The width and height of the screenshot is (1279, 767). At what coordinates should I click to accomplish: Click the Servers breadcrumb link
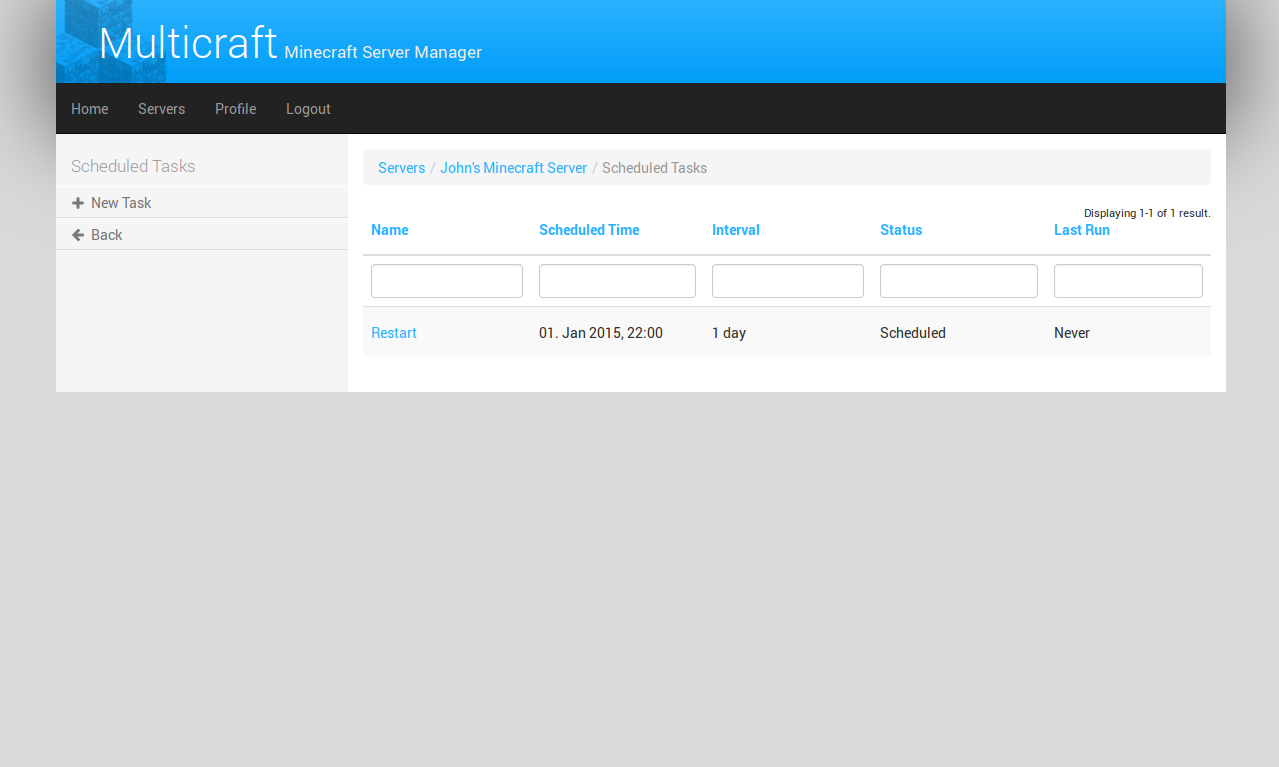click(401, 168)
